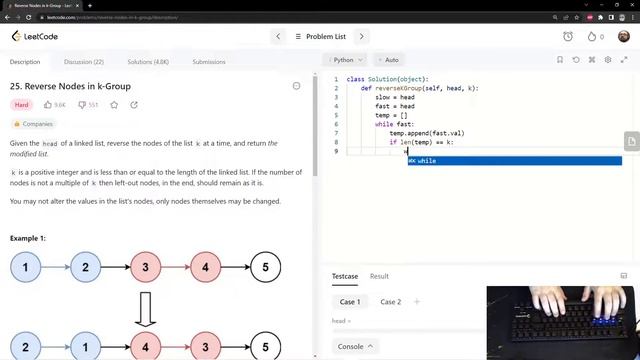Add a new test case plus
Screen dimensions: 640x360
(x=417, y=302)
